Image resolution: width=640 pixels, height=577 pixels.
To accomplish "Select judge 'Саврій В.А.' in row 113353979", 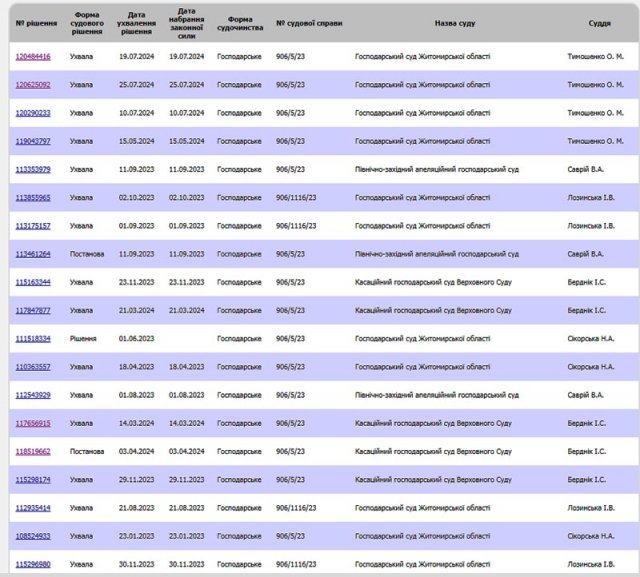I will (x=585, y=169).
